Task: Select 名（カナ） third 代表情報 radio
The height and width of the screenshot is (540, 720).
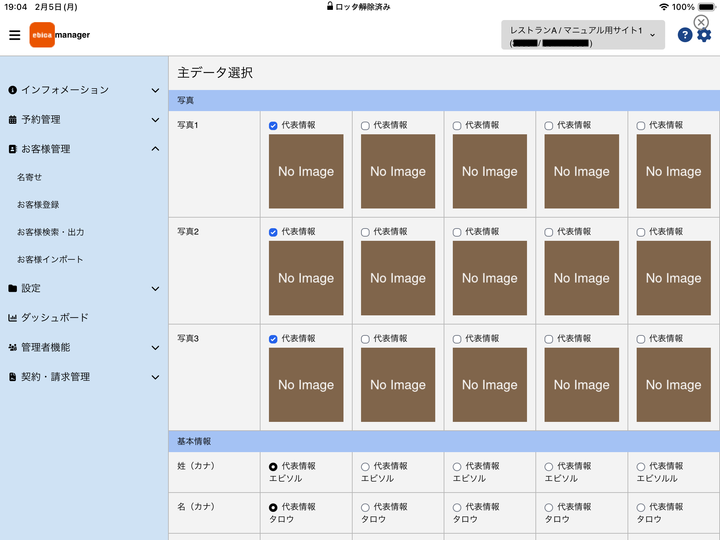Action: pyautogui.click(x=457, y=507)
